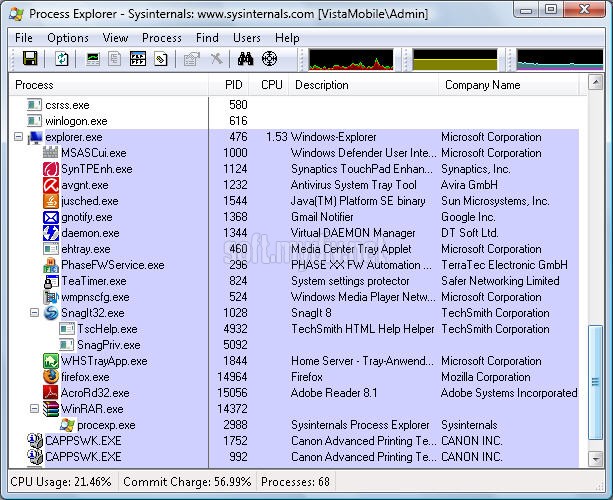Sort by the Description column header
This screenshot has width=613, height=500.
tap(364, 85)
